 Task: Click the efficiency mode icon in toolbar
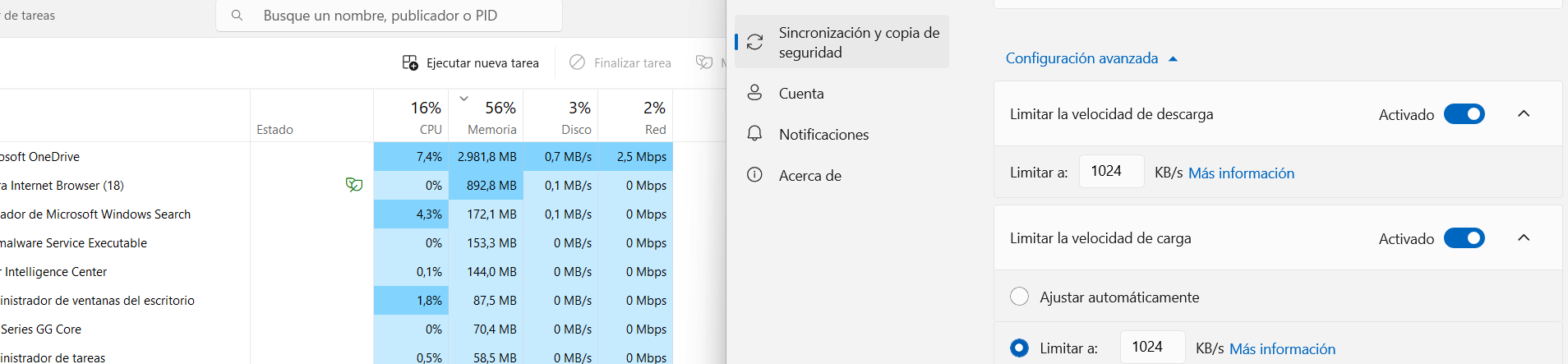click(704, 62)
